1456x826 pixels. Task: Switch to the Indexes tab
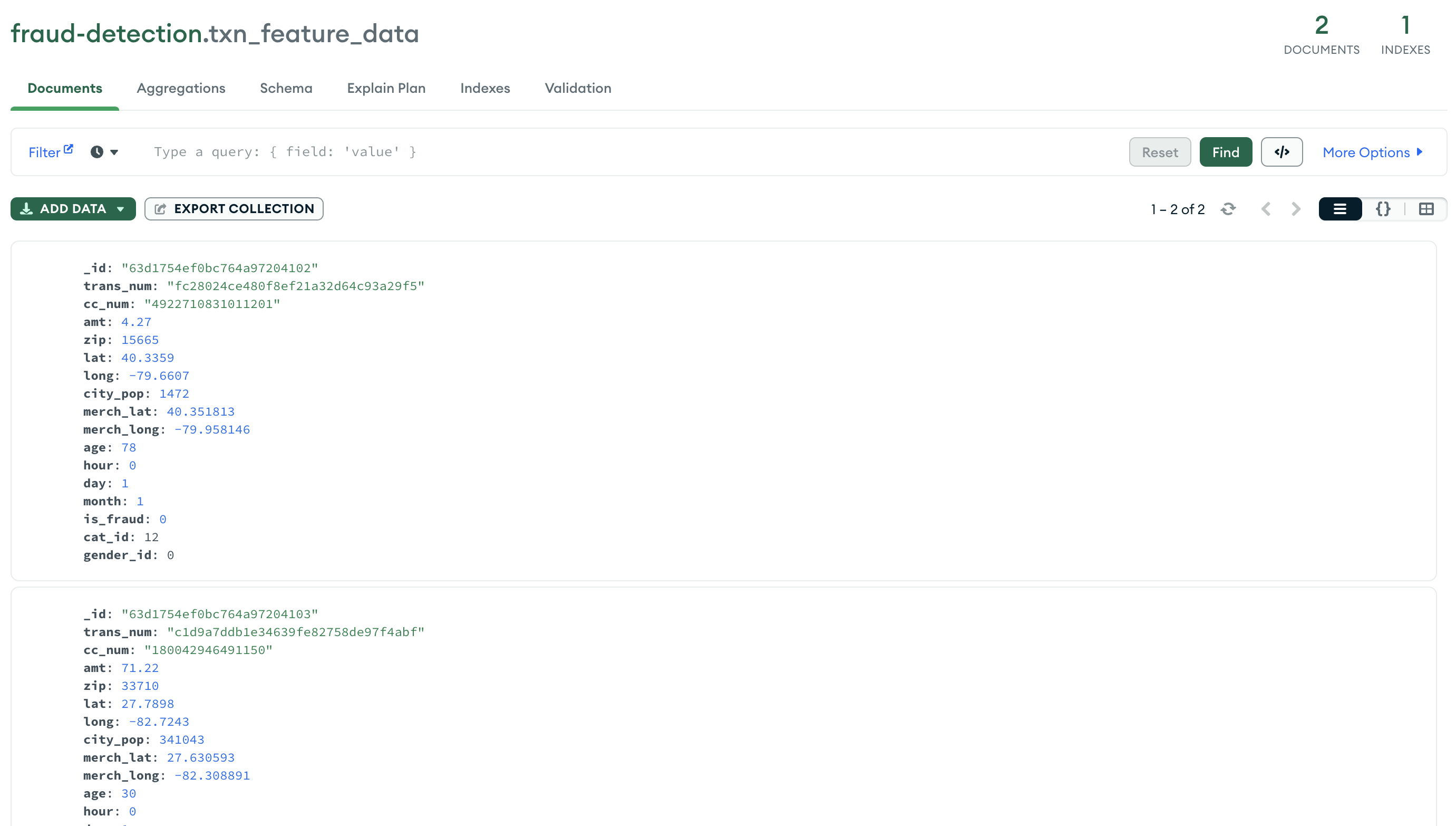485,88
